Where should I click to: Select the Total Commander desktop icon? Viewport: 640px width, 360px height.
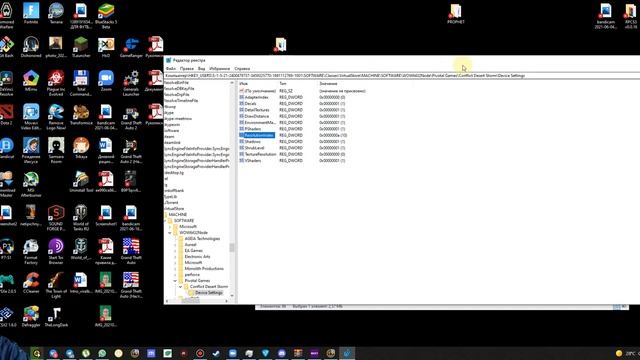(x=81, y=83)
